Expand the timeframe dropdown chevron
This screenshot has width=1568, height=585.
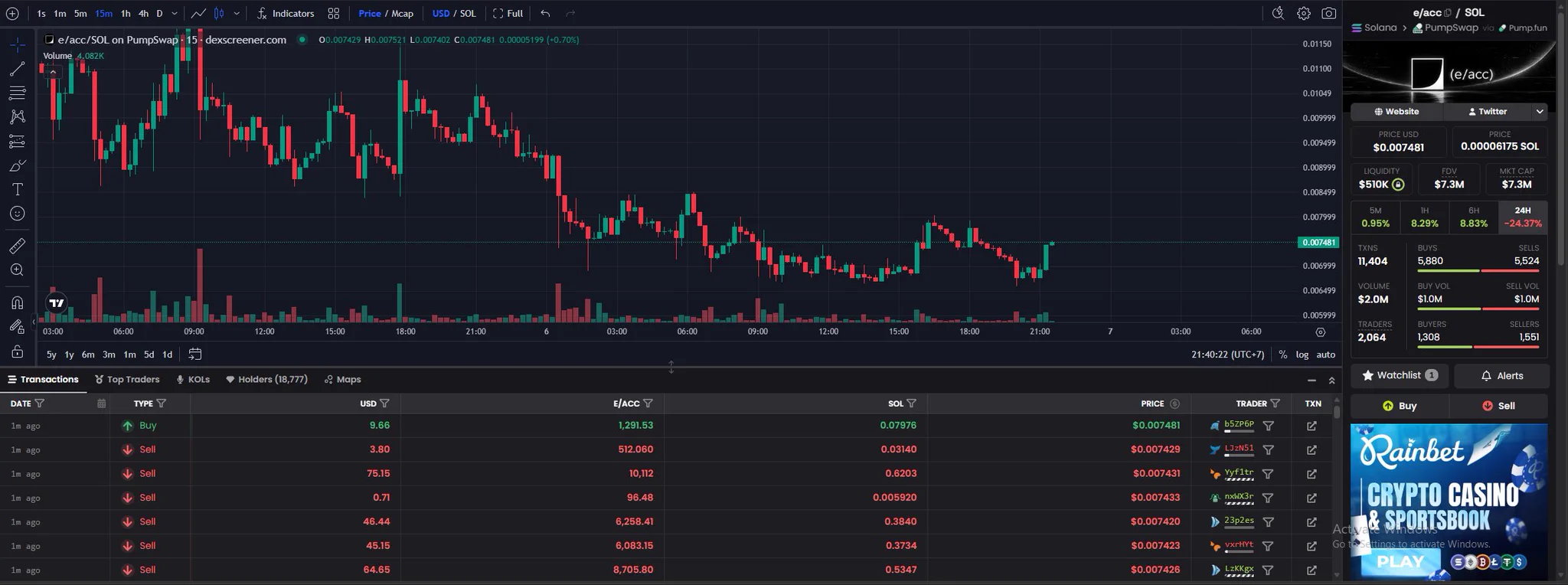click(175, 13)
